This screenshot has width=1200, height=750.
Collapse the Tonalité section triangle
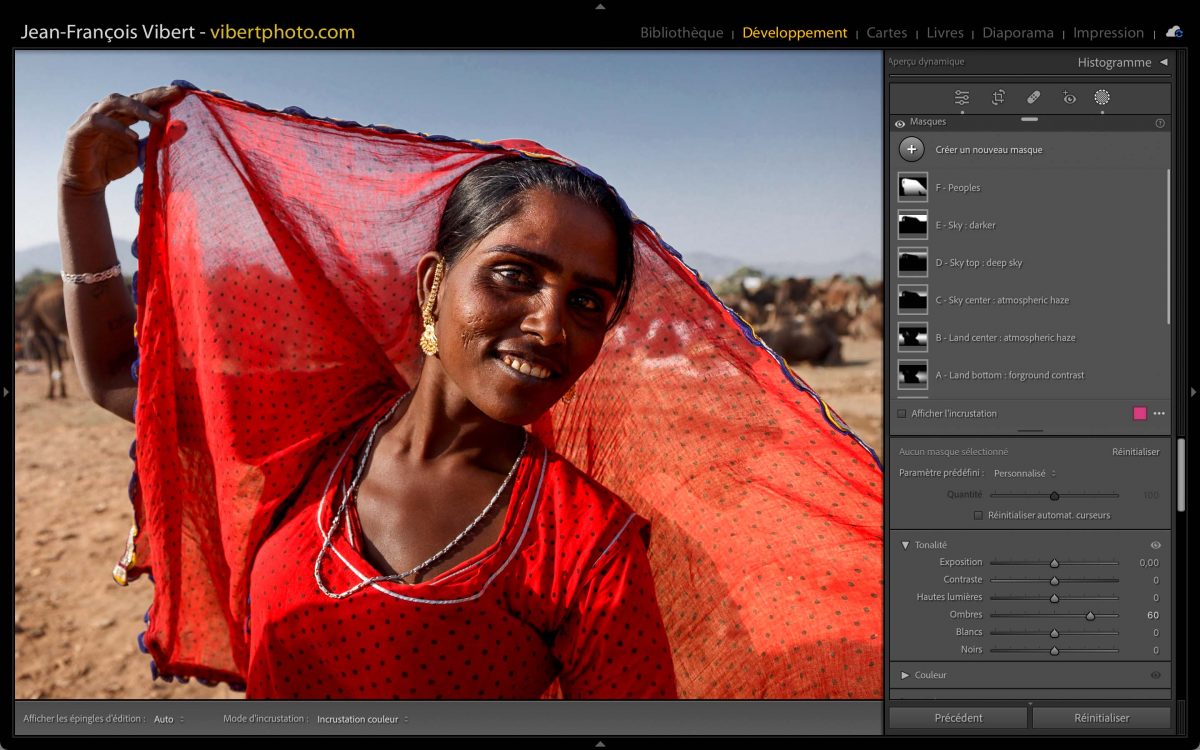[x=905, y=545]
